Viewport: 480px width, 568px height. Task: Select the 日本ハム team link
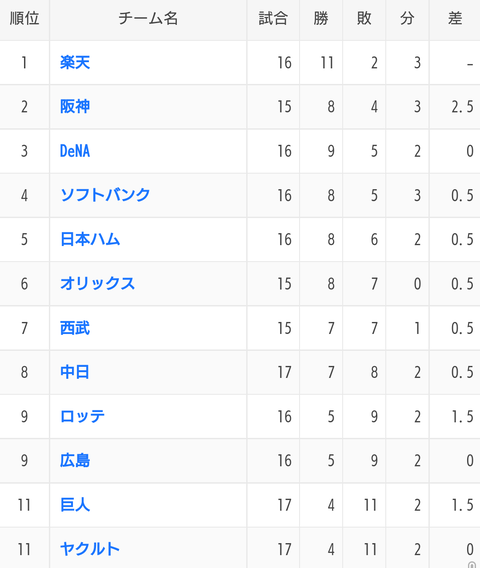[90, 239]
